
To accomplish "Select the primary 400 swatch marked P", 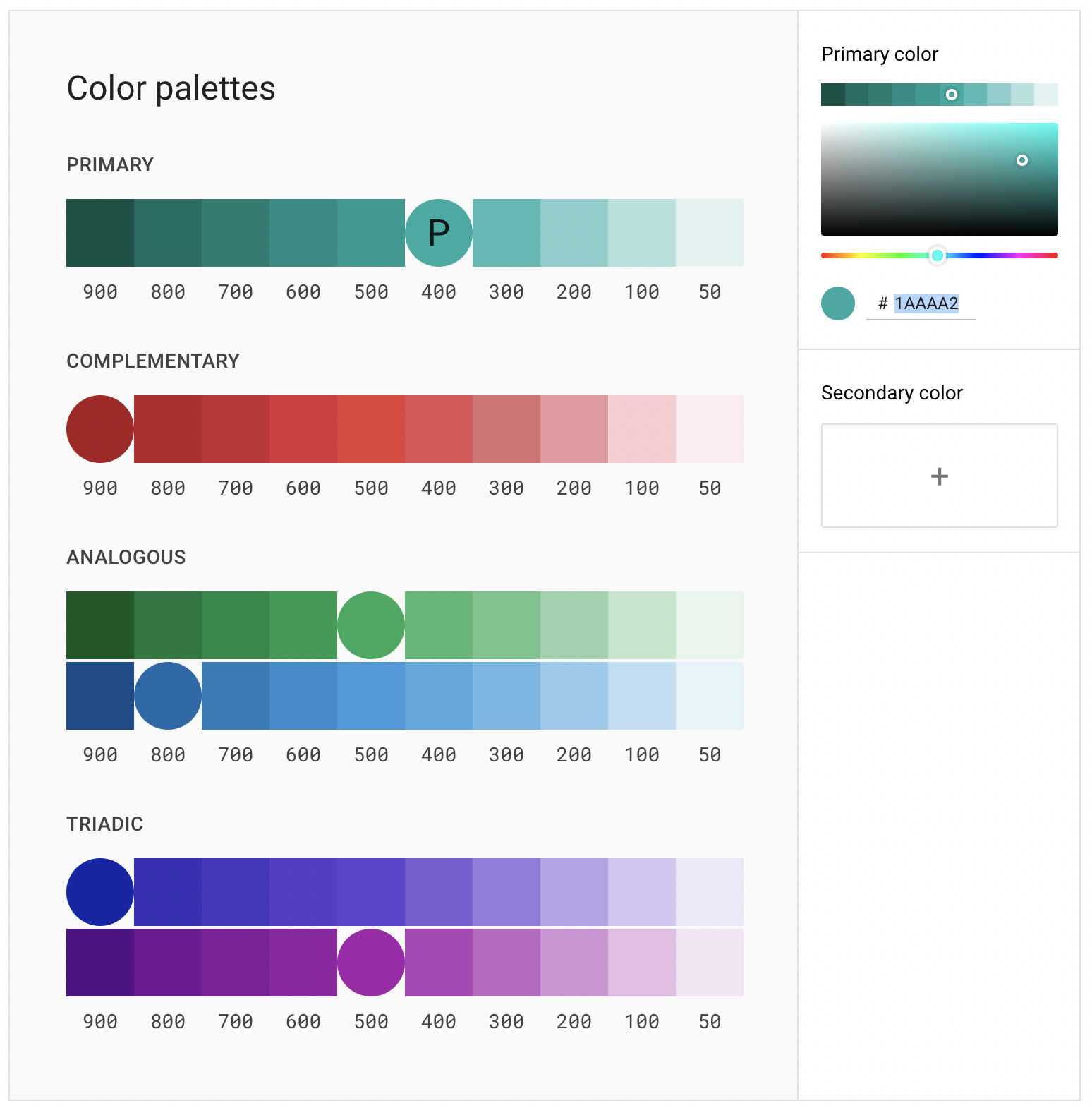I will pos(439,233).
